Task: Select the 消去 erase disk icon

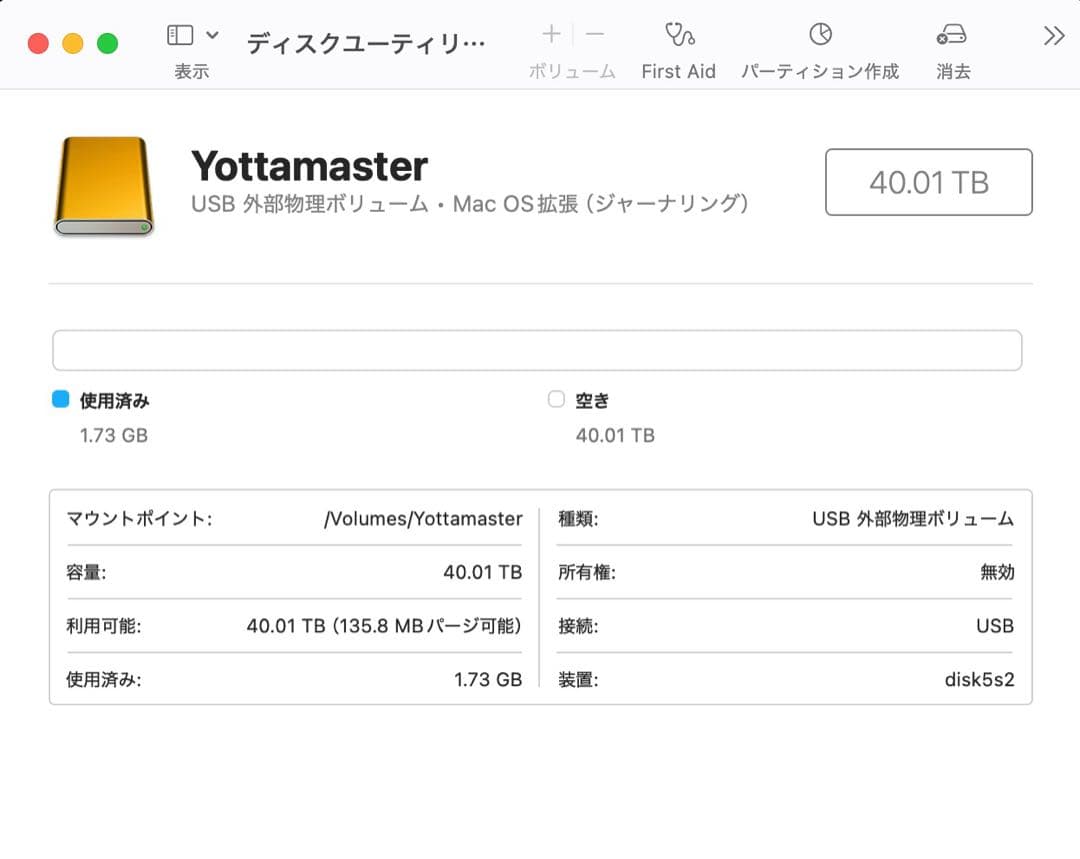Action: [950, 35]
